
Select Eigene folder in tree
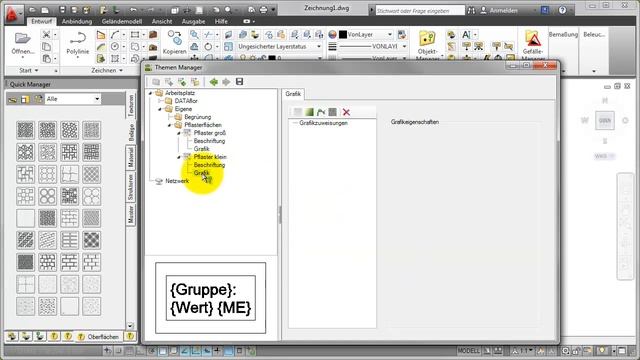(183, 109)
